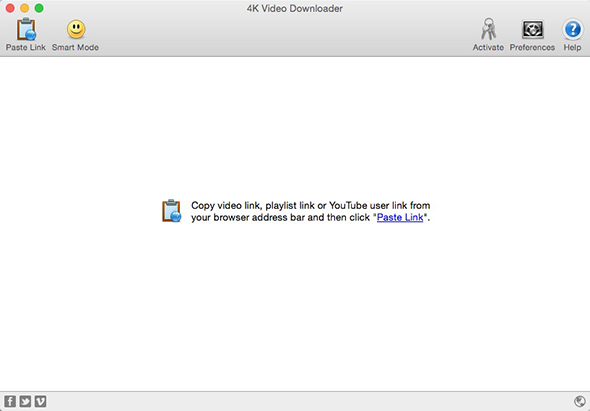590x411 pixels.
Task: Toggle Smart Mode with the smiley icon
Action: (x=76, y=29)
